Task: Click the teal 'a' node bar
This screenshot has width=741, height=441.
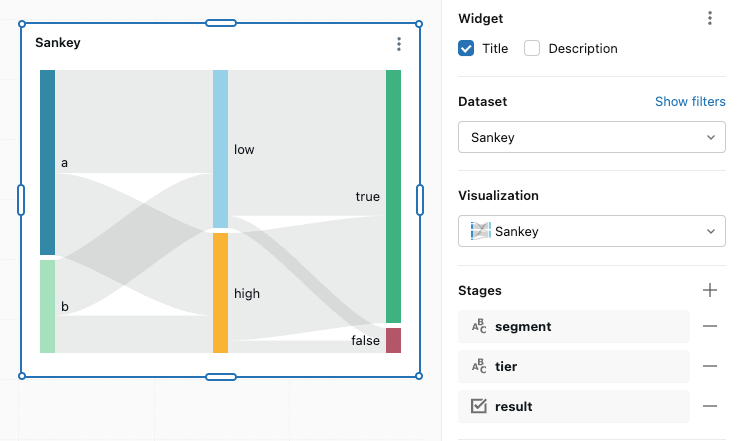Action: click(47, 162)
